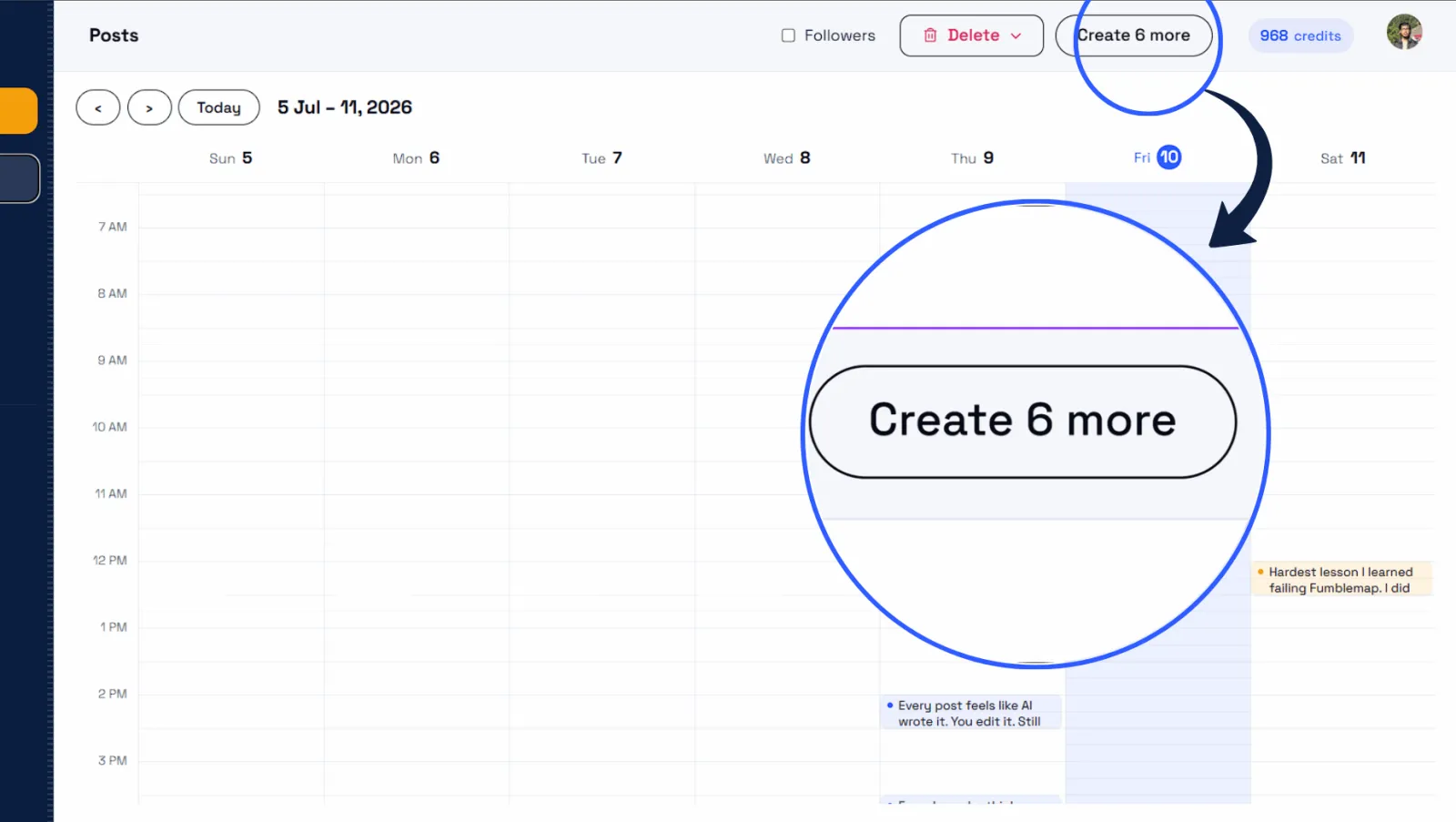
Task: Select Thu 9 day header
Action: point(972,158)
